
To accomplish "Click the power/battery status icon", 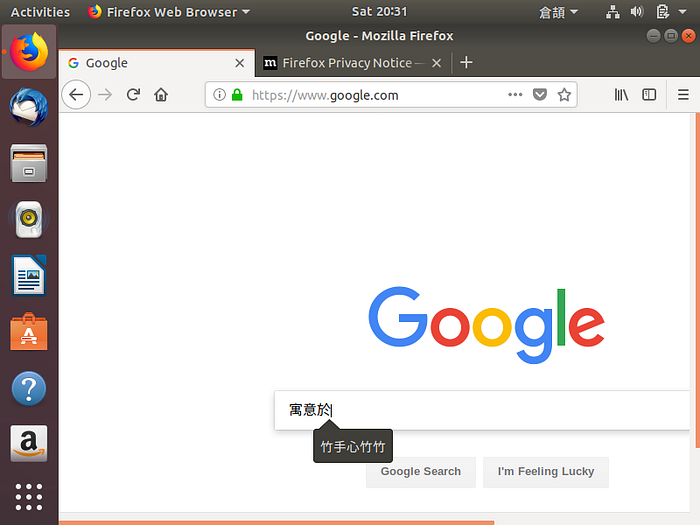I will [x=662, y=12].
